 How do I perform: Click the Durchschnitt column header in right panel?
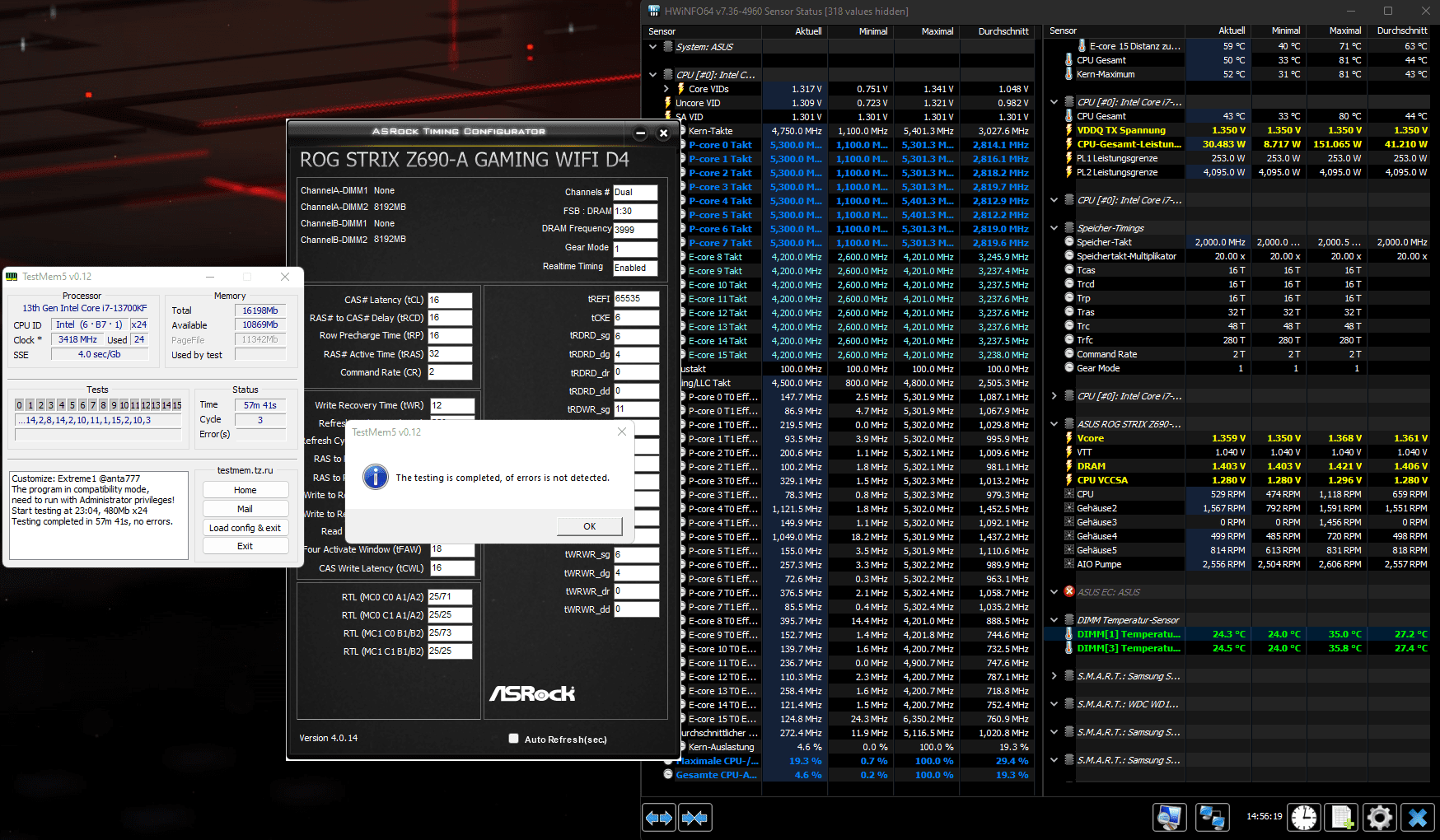pyautogui.click(x=1400, y=30)
